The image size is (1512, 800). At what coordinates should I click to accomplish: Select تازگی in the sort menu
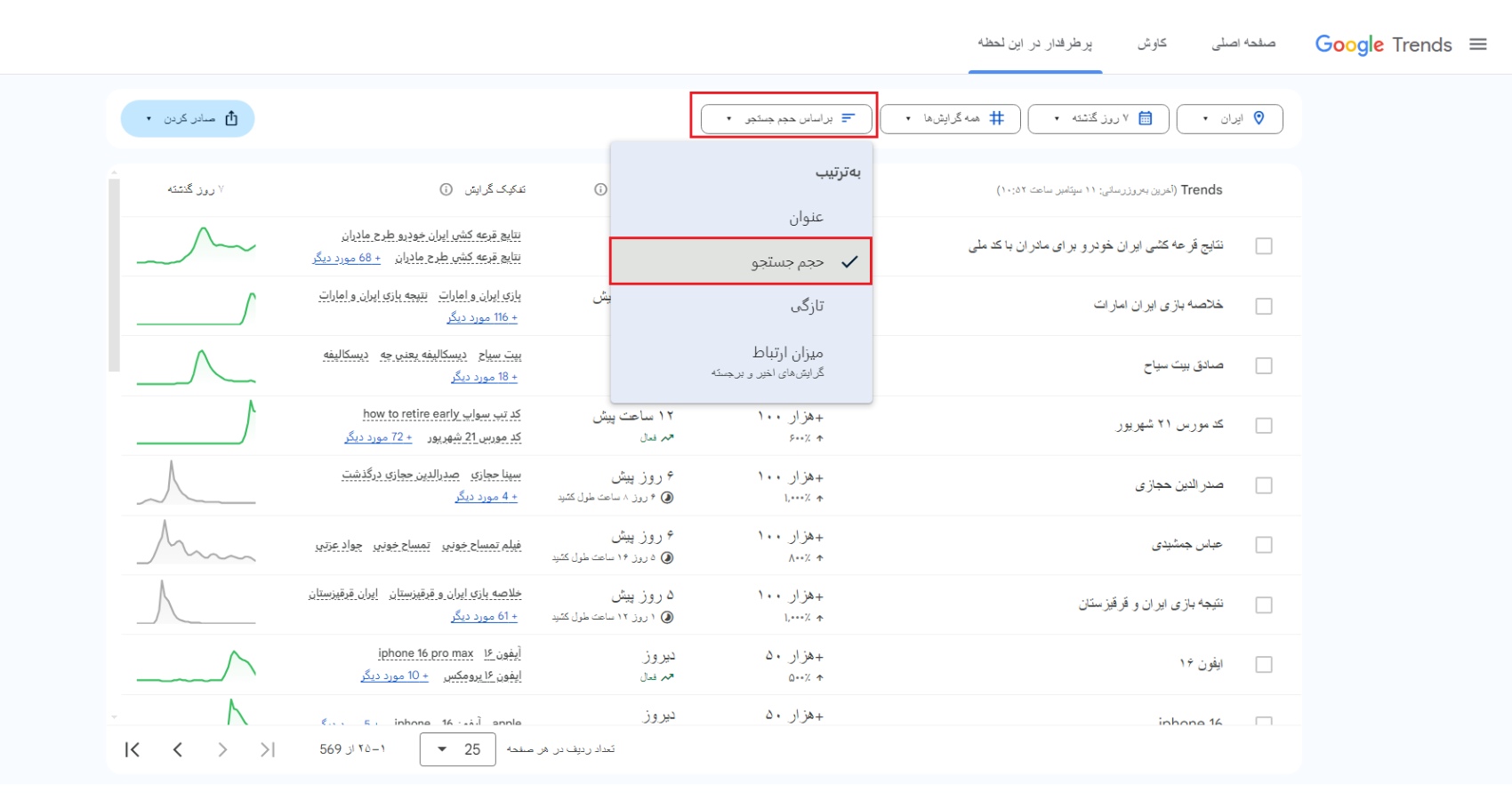pos(741,306)
